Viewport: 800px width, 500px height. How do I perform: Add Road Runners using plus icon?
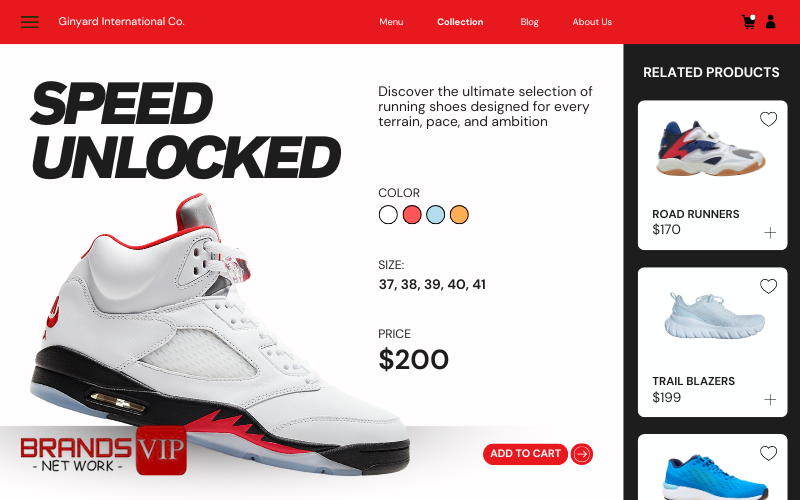click(770, 233)
